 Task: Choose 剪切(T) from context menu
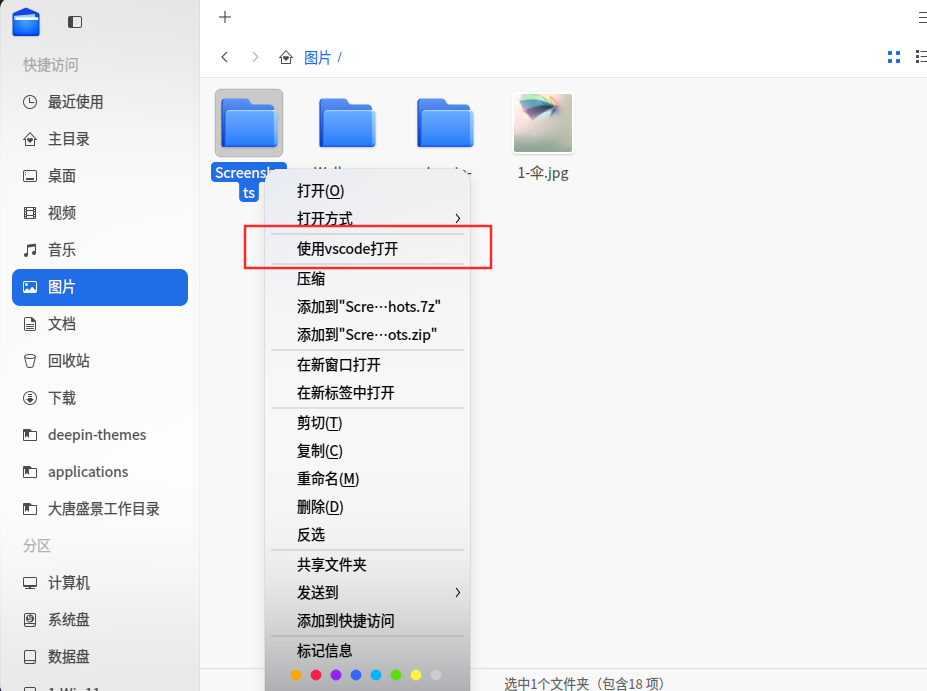367,423
